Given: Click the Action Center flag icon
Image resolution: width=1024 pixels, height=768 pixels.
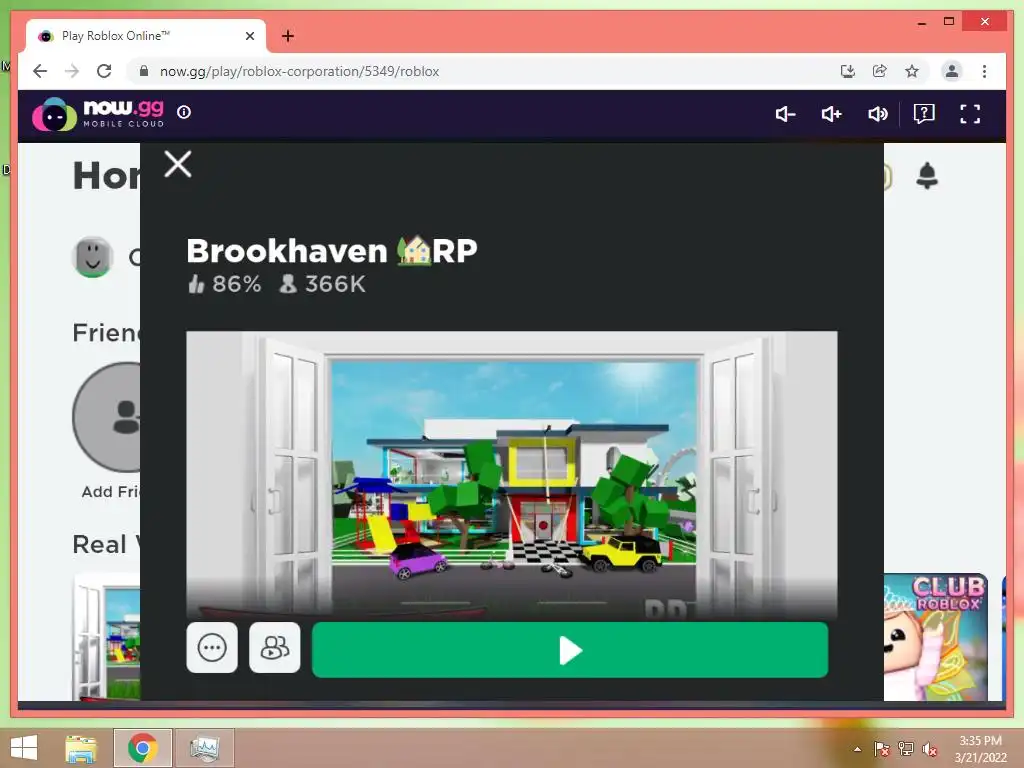Looking at the screenshot, I should click(882, 749).
